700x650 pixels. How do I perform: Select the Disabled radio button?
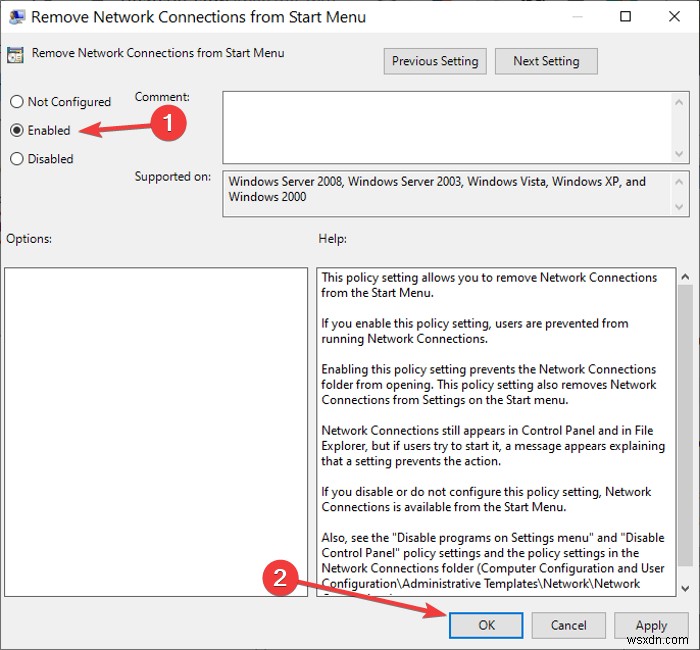point(17,158)
